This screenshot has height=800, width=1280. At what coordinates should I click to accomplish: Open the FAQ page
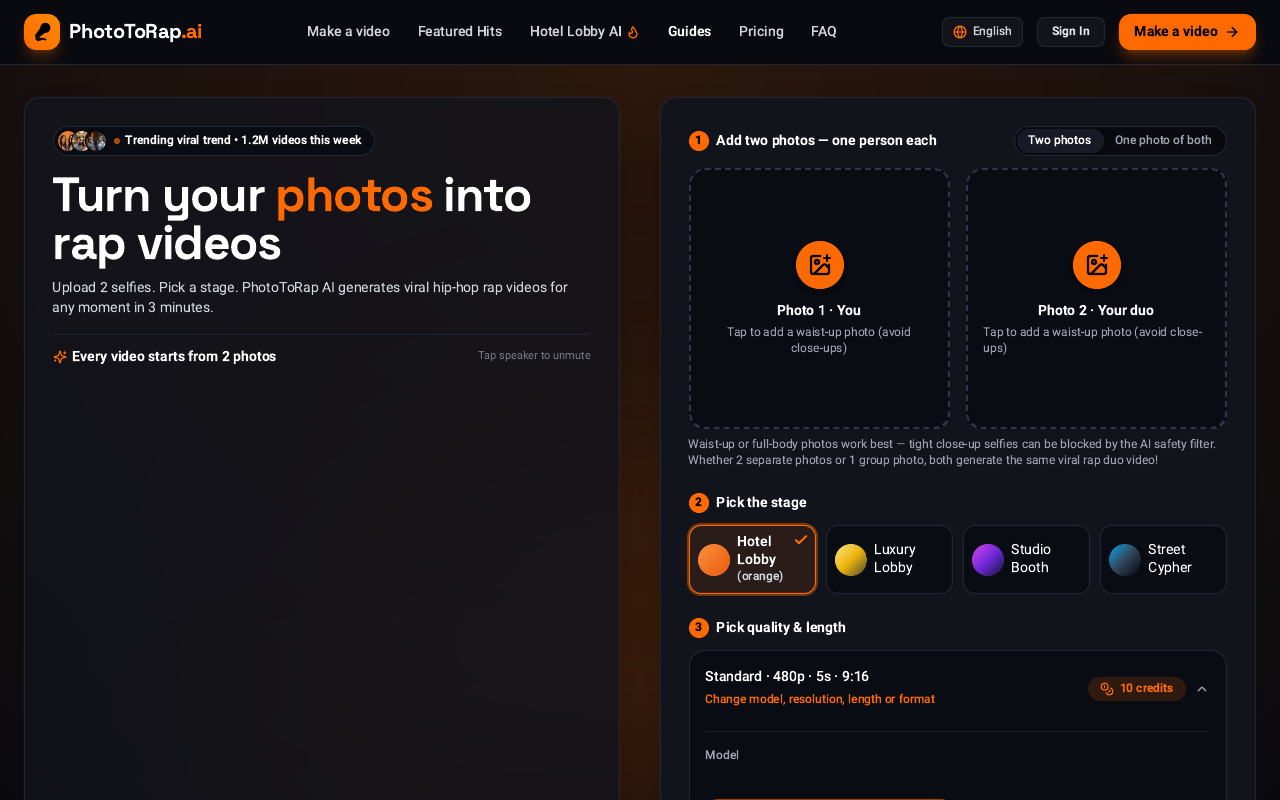[x=824, y=32]
